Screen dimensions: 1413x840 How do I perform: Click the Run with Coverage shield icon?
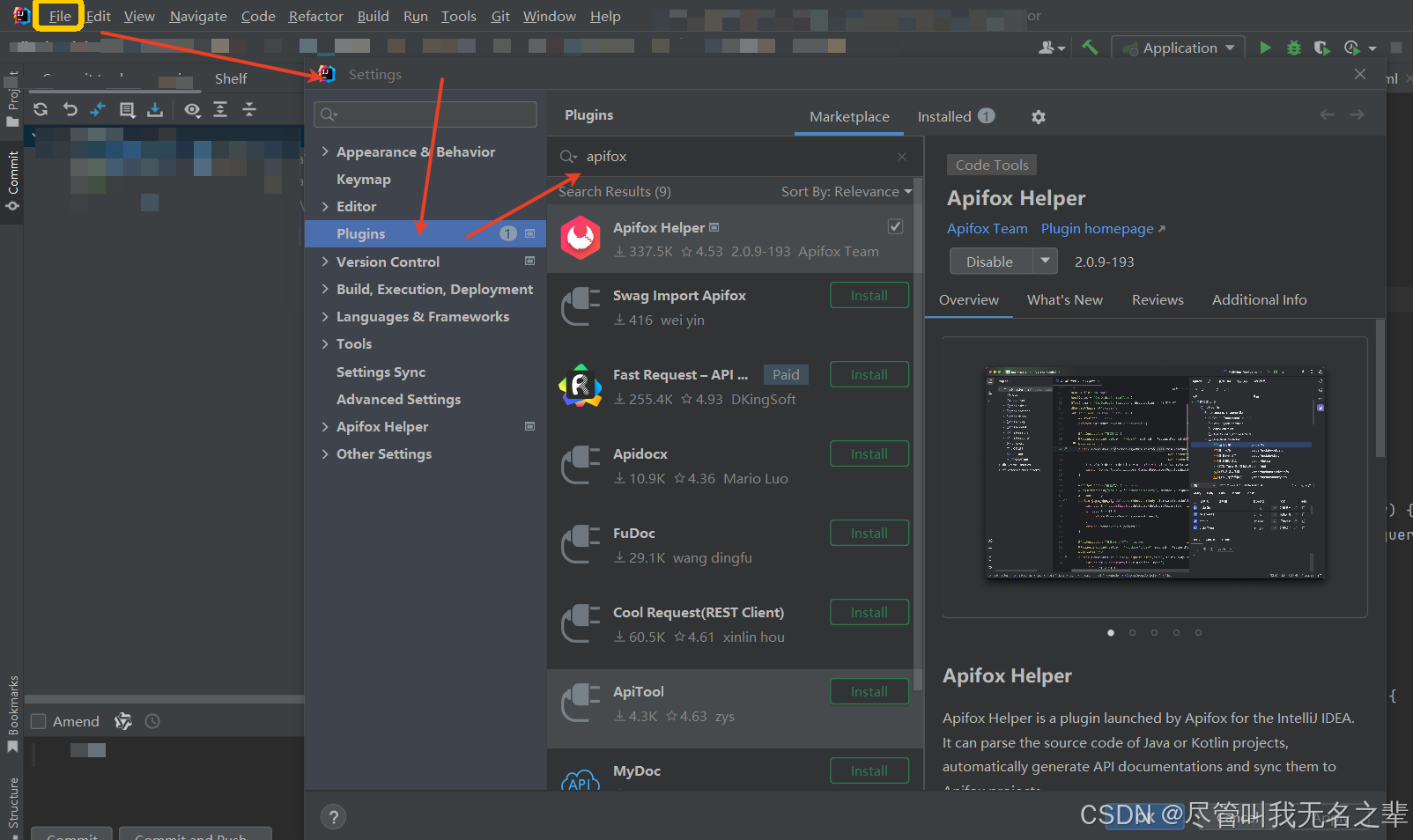point(1321,48)
